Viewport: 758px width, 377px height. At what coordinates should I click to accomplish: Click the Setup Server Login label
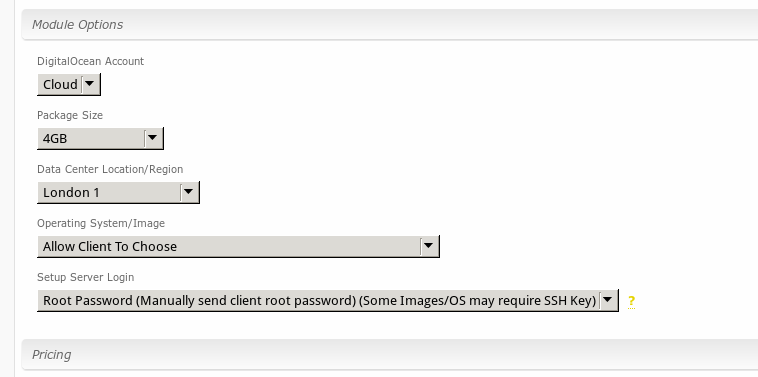click(86, 277)
